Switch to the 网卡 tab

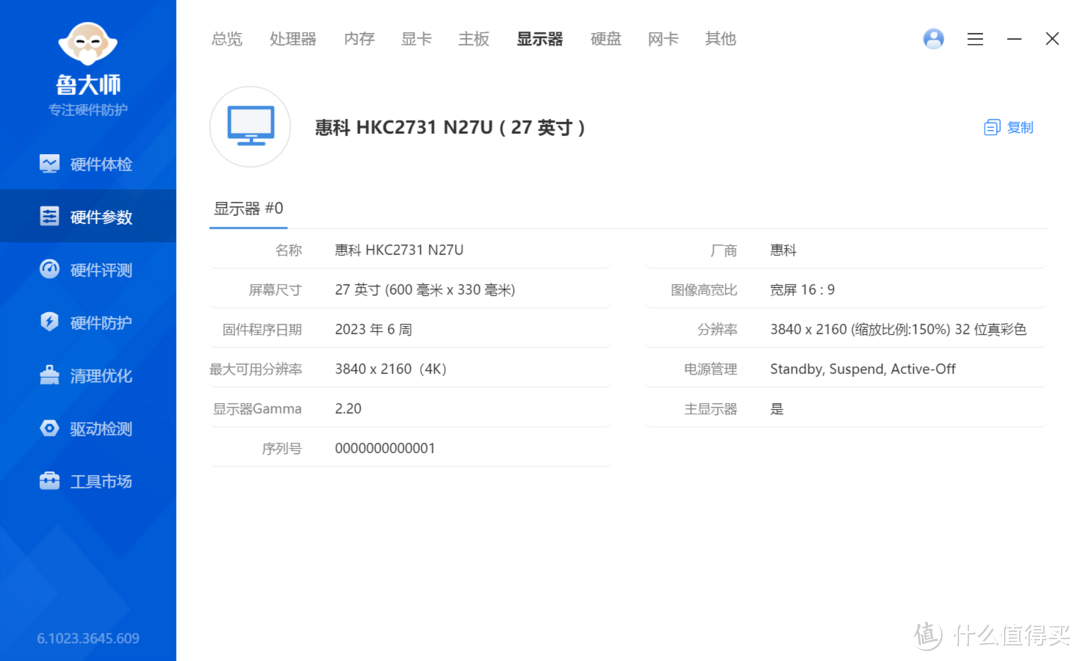coord(663,39)
